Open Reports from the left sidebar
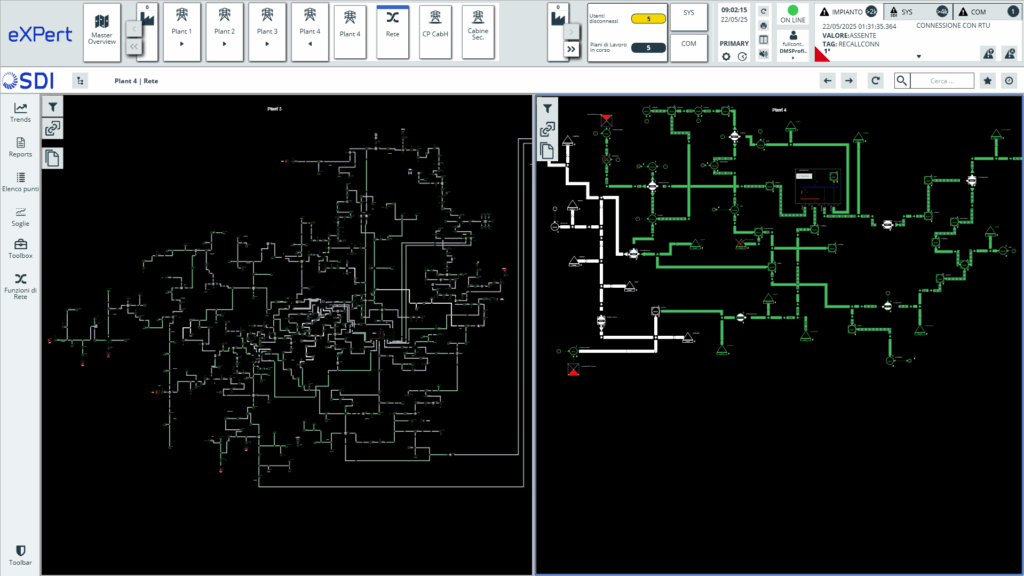 [x=20, y=147]
